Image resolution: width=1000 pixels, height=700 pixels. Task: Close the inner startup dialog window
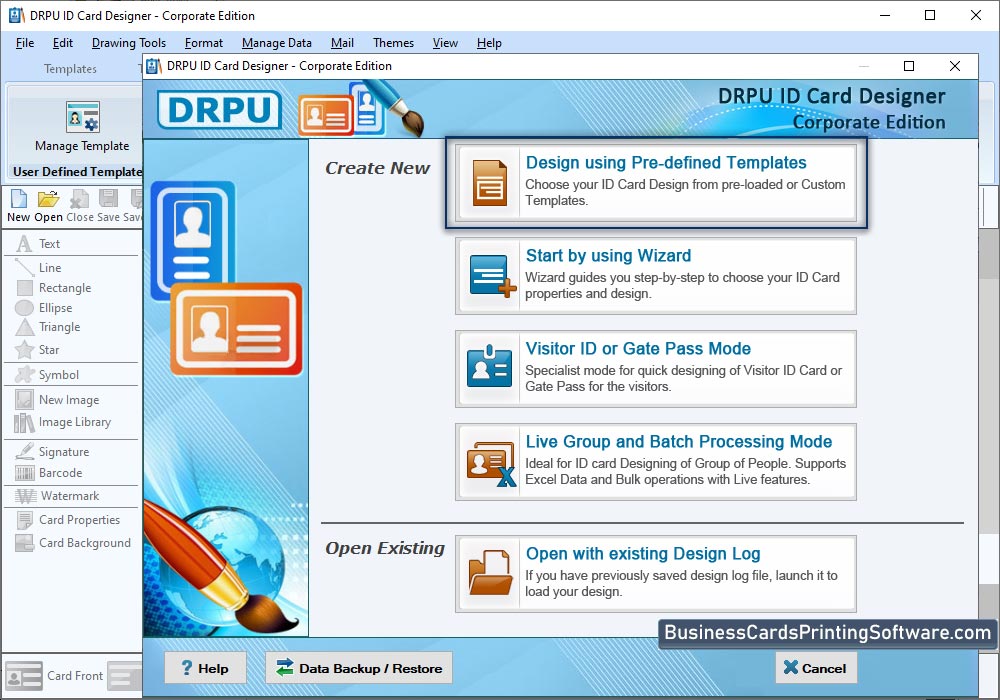pyautogui.click(x=955, y=66)
